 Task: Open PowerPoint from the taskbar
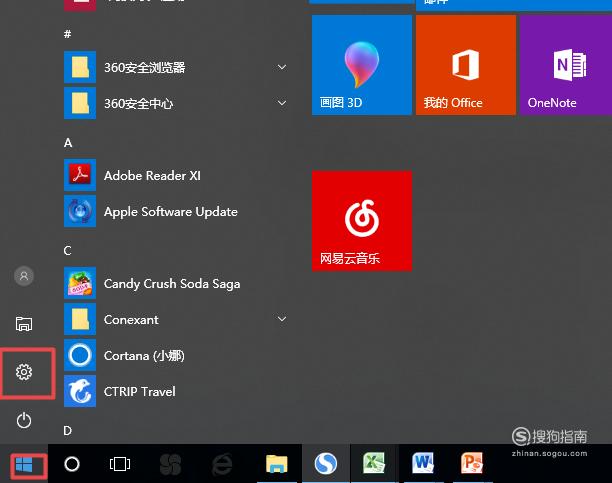[472, 463]
